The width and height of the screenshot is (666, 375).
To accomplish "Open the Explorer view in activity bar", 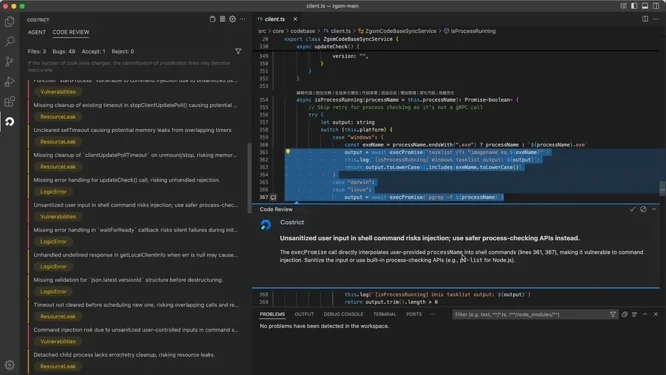I will [9, 21].
